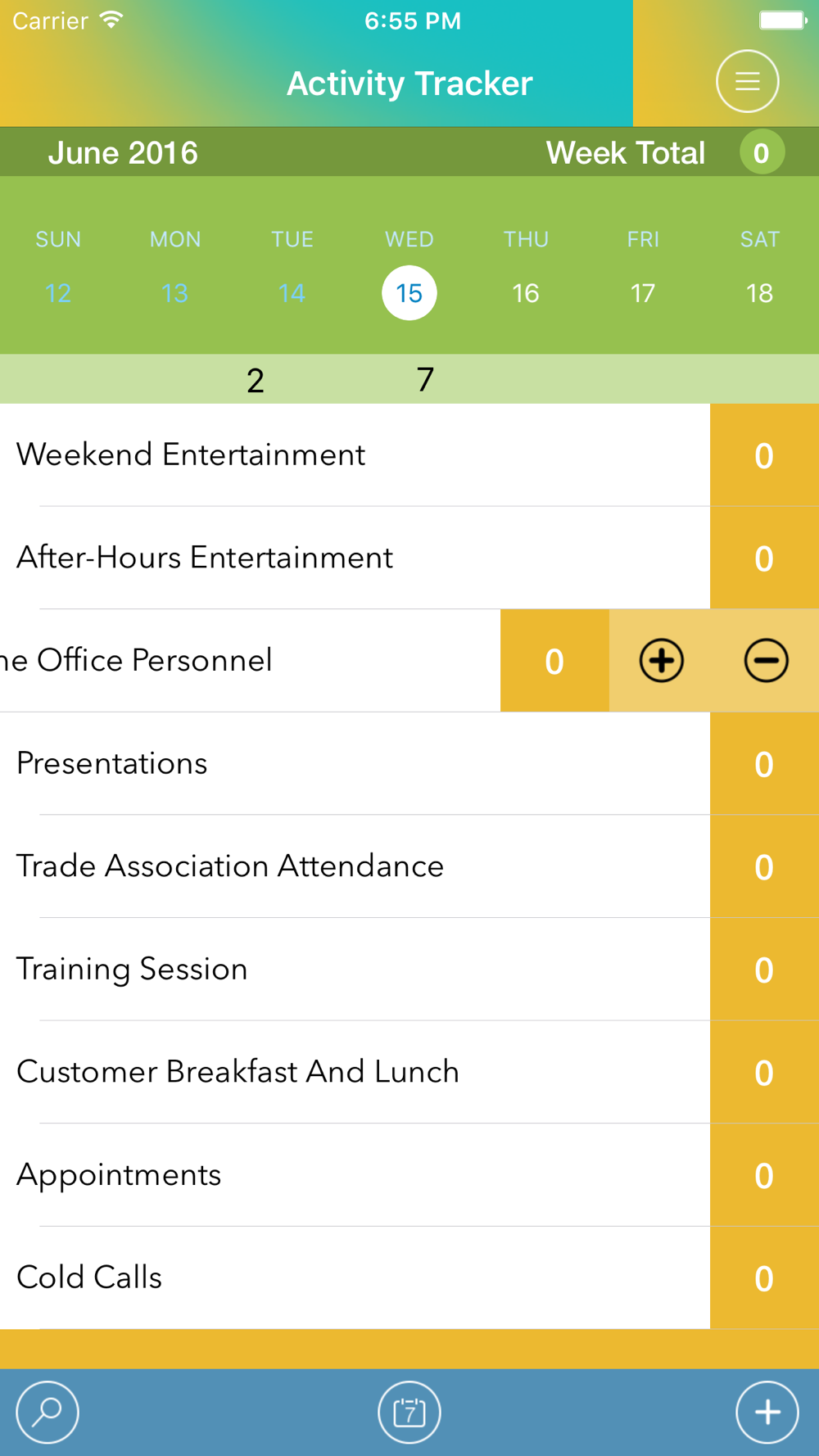
Task: Increase Office Personnel count with plus
Action: point(662,660)
